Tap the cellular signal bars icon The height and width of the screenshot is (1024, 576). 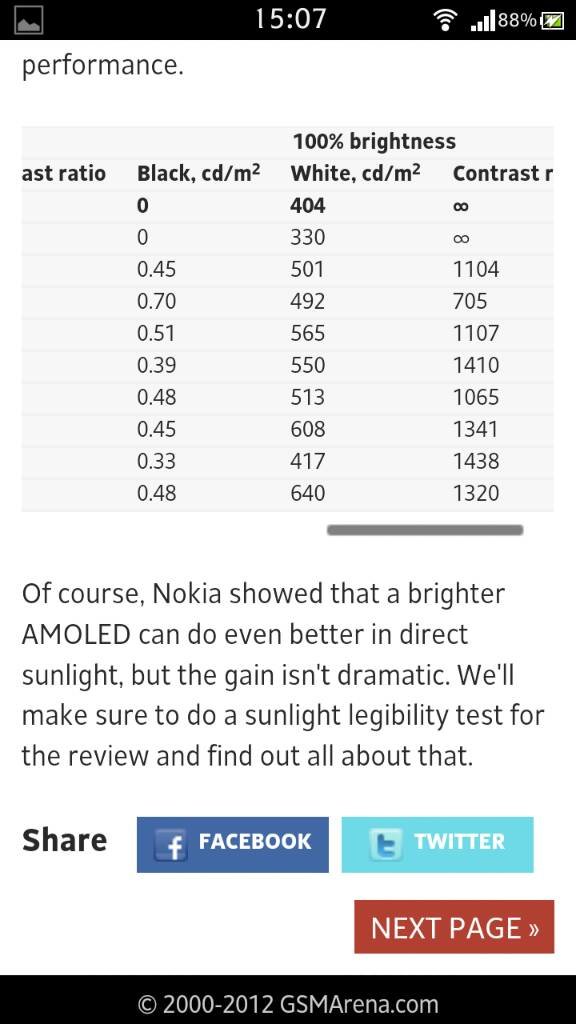click(x=483, y=21)
